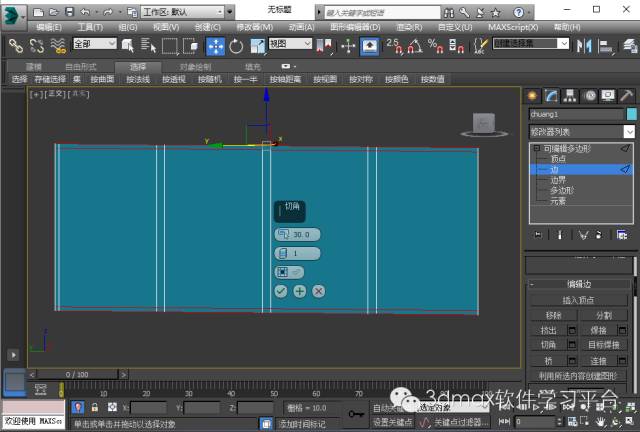Open the 渲染(R) menu

[x=409, y=27]
